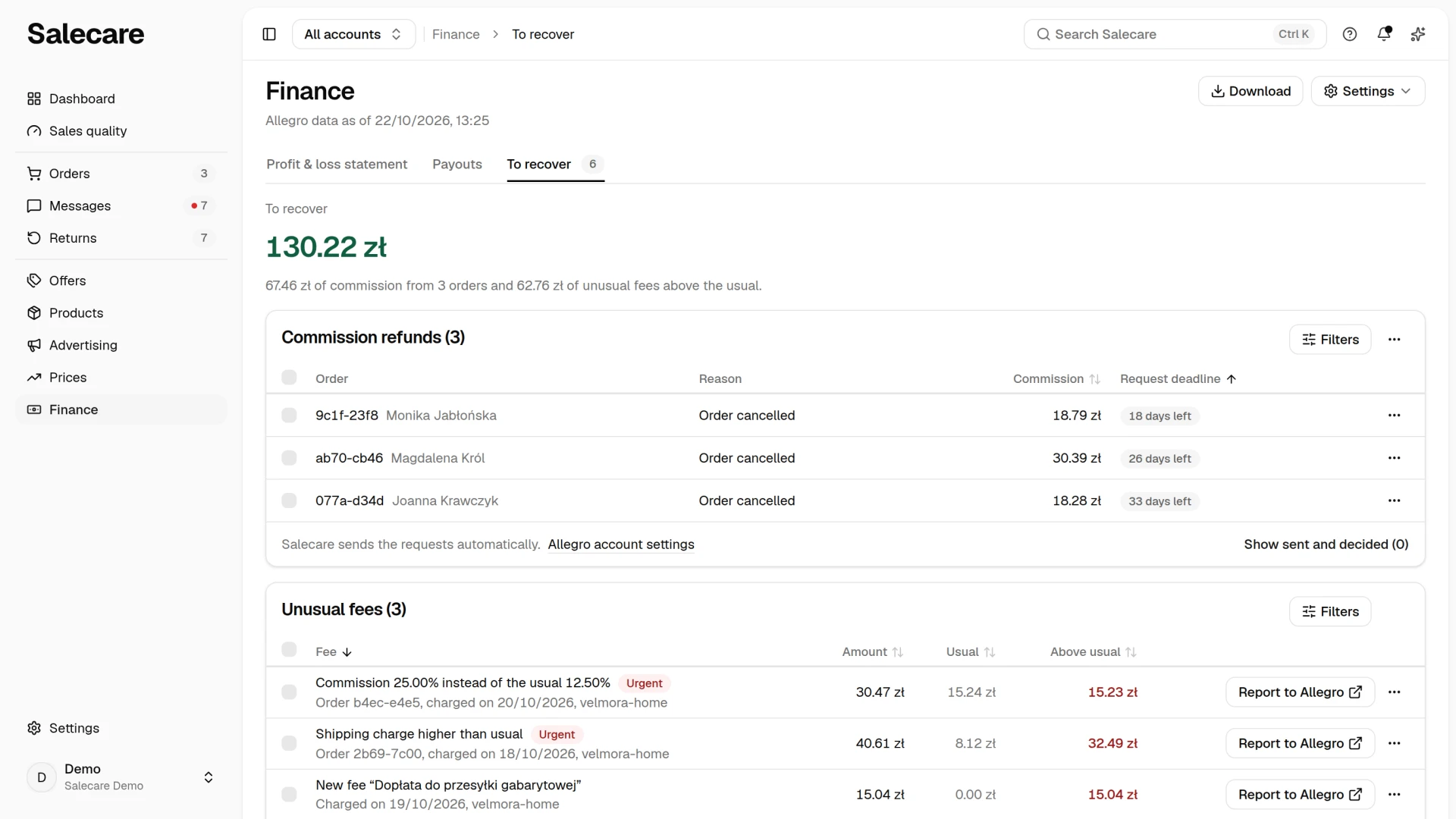Sort by Request deadline arrow
This screenshot has height=819, width=1456.
[1231, 379]
